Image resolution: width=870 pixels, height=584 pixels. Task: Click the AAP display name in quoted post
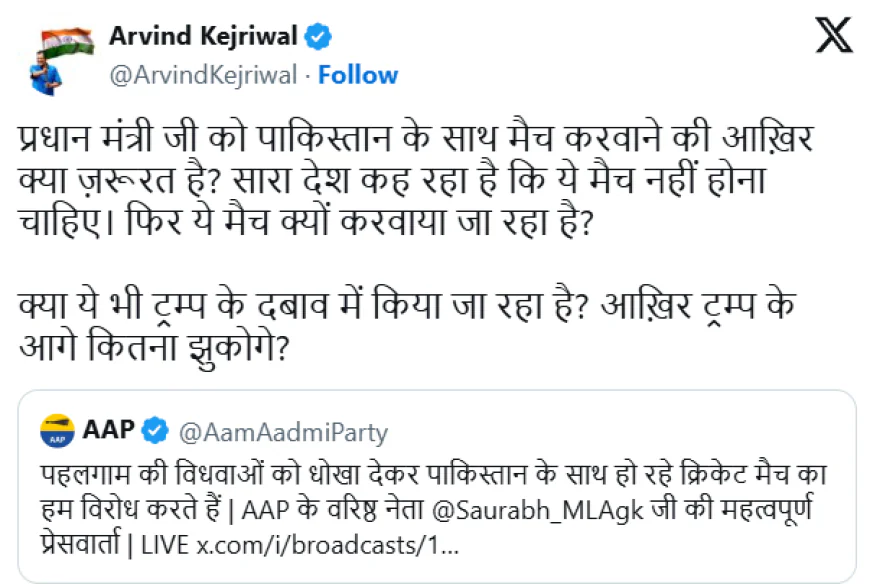109,430
